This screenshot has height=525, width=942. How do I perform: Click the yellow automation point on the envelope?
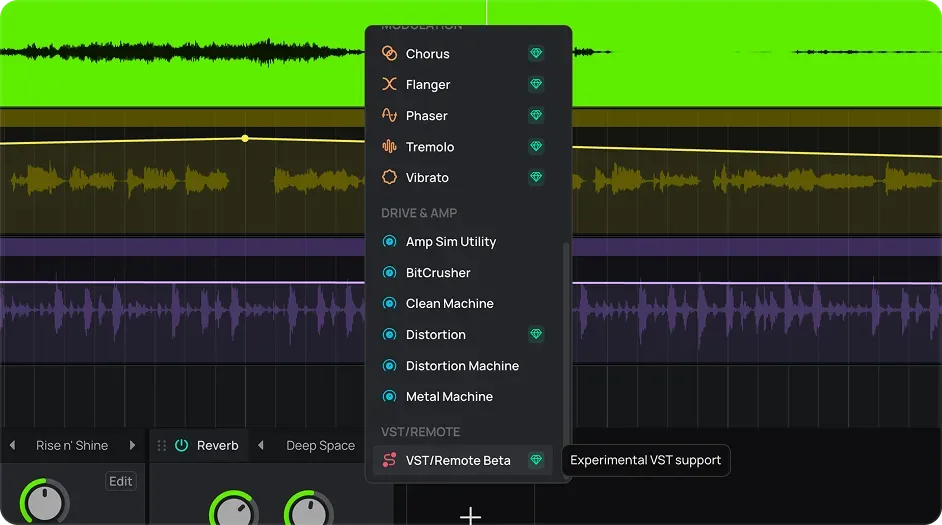point(245,138)
